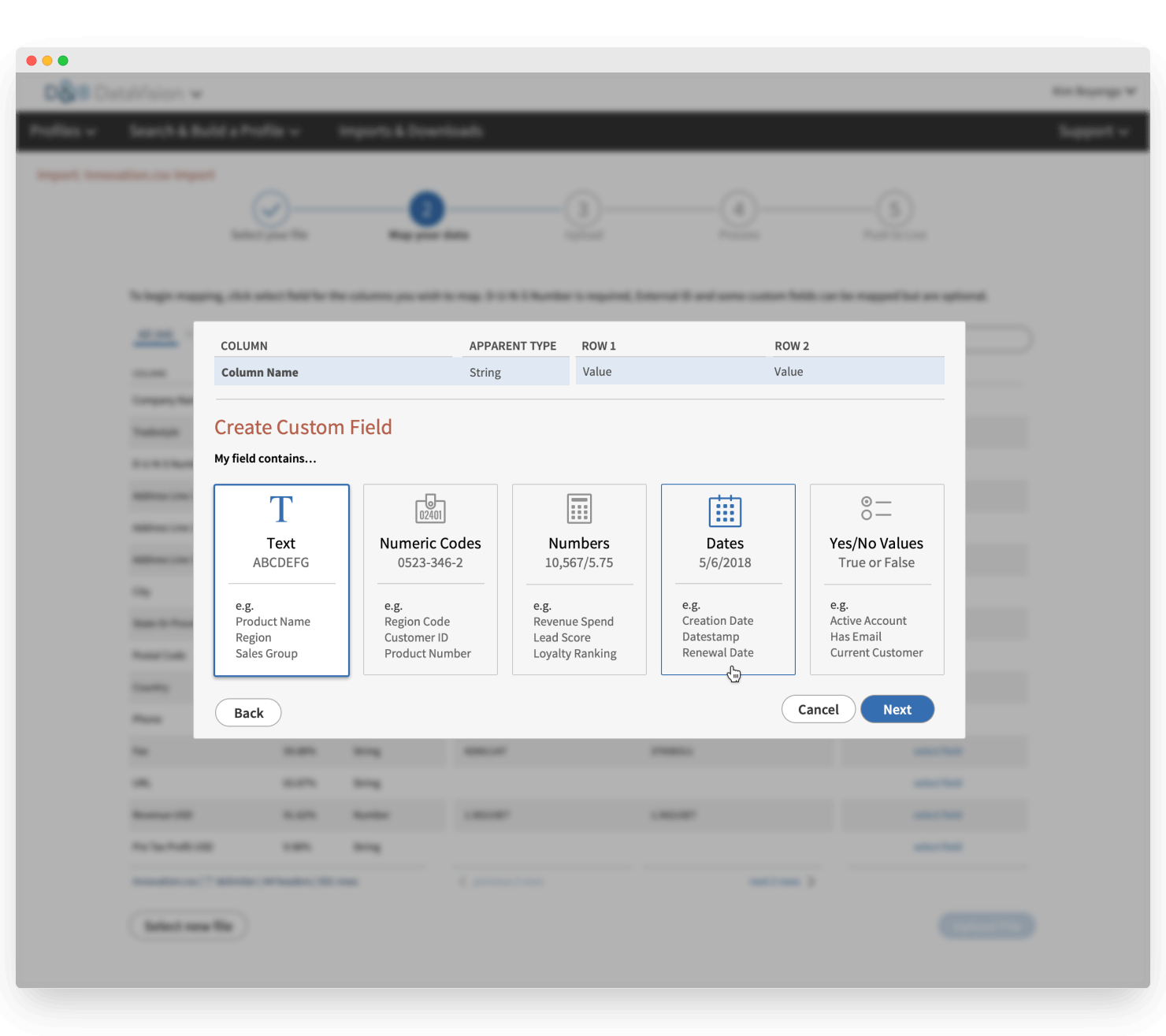Open the Profiles dropdown
Screen dimensions: 1166x1036
coord(61,131)
